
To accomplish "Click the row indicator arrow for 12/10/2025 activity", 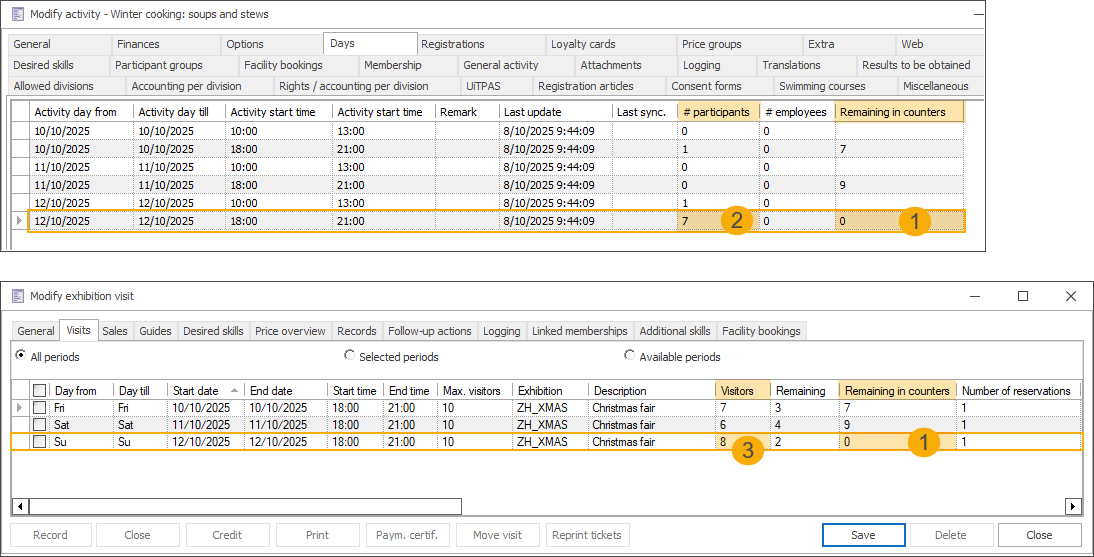I will 19,221.
